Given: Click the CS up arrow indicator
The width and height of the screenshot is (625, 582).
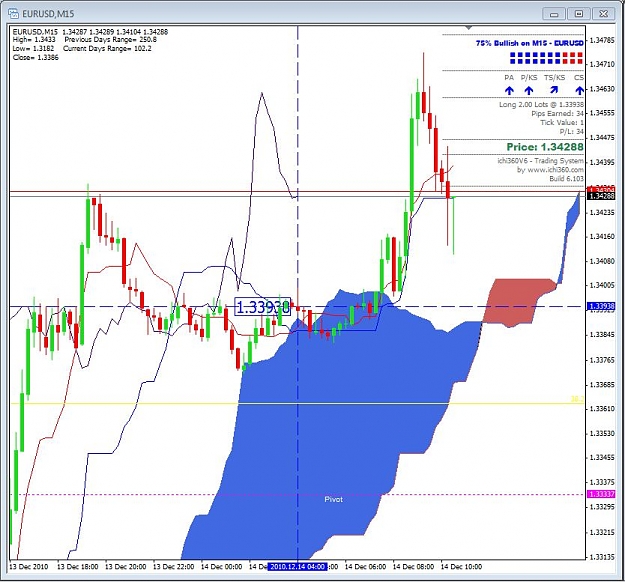Looking at the screenshot, I should [x=580, y=90].
